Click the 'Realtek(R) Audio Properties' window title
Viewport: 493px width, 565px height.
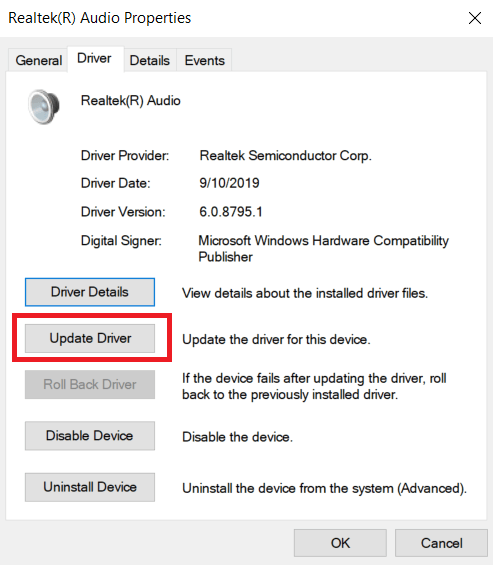click(99, 18)
